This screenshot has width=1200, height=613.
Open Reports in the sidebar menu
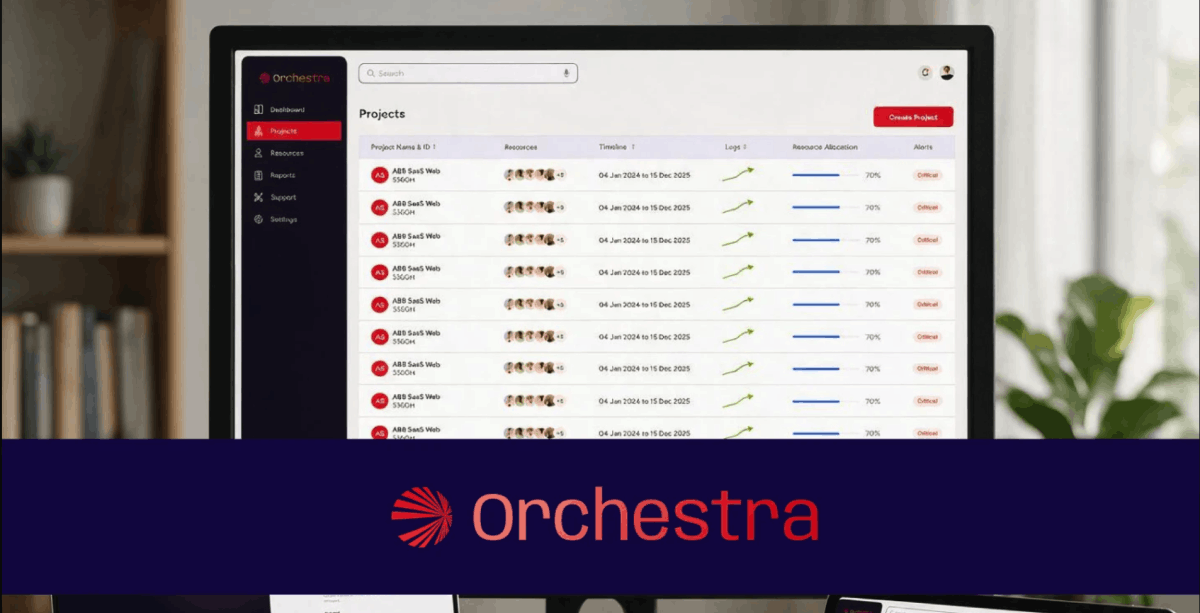[x=294, y=175]
